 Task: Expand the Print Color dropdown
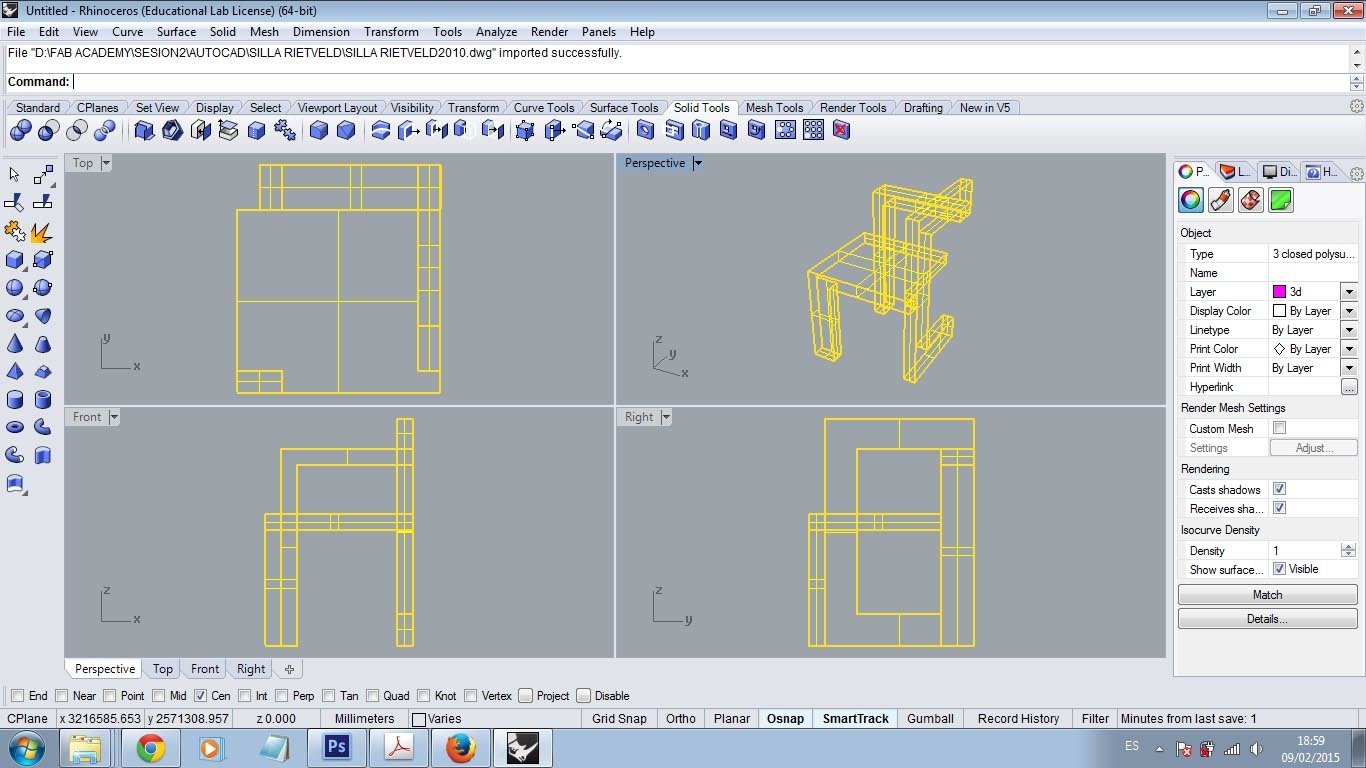(1349, 349)
